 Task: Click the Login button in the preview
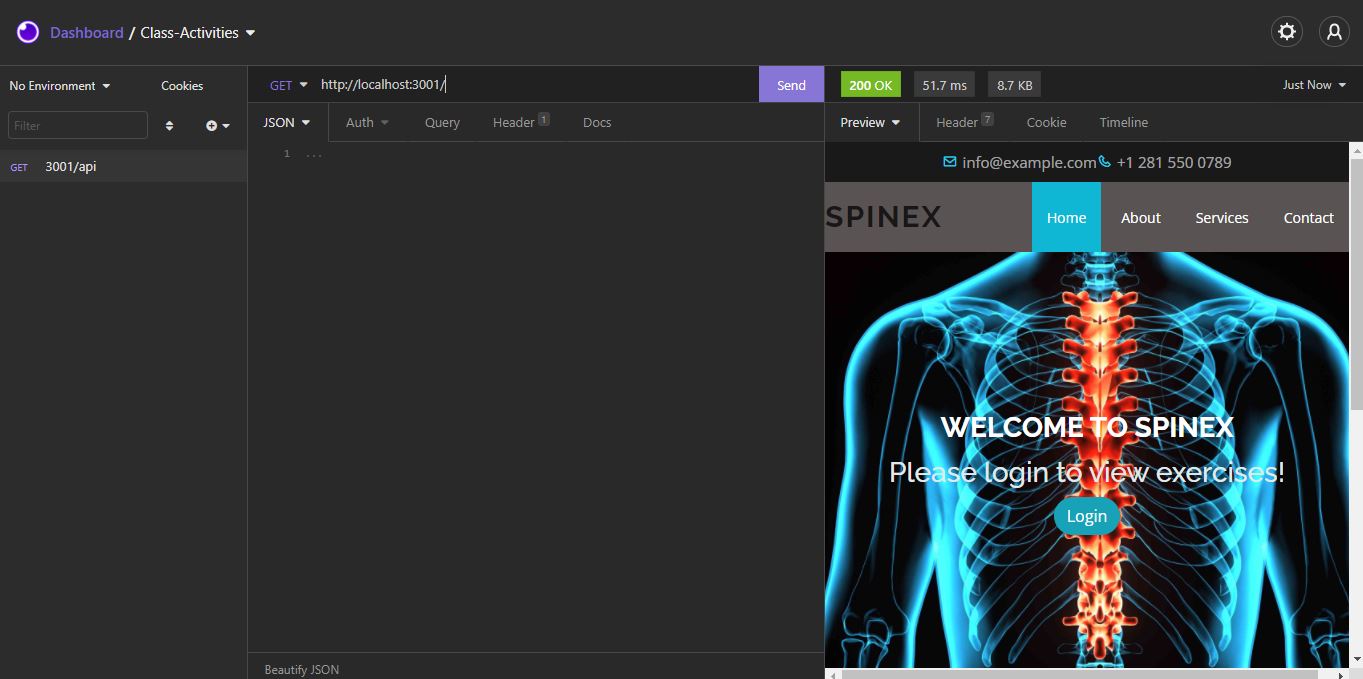1086,516
